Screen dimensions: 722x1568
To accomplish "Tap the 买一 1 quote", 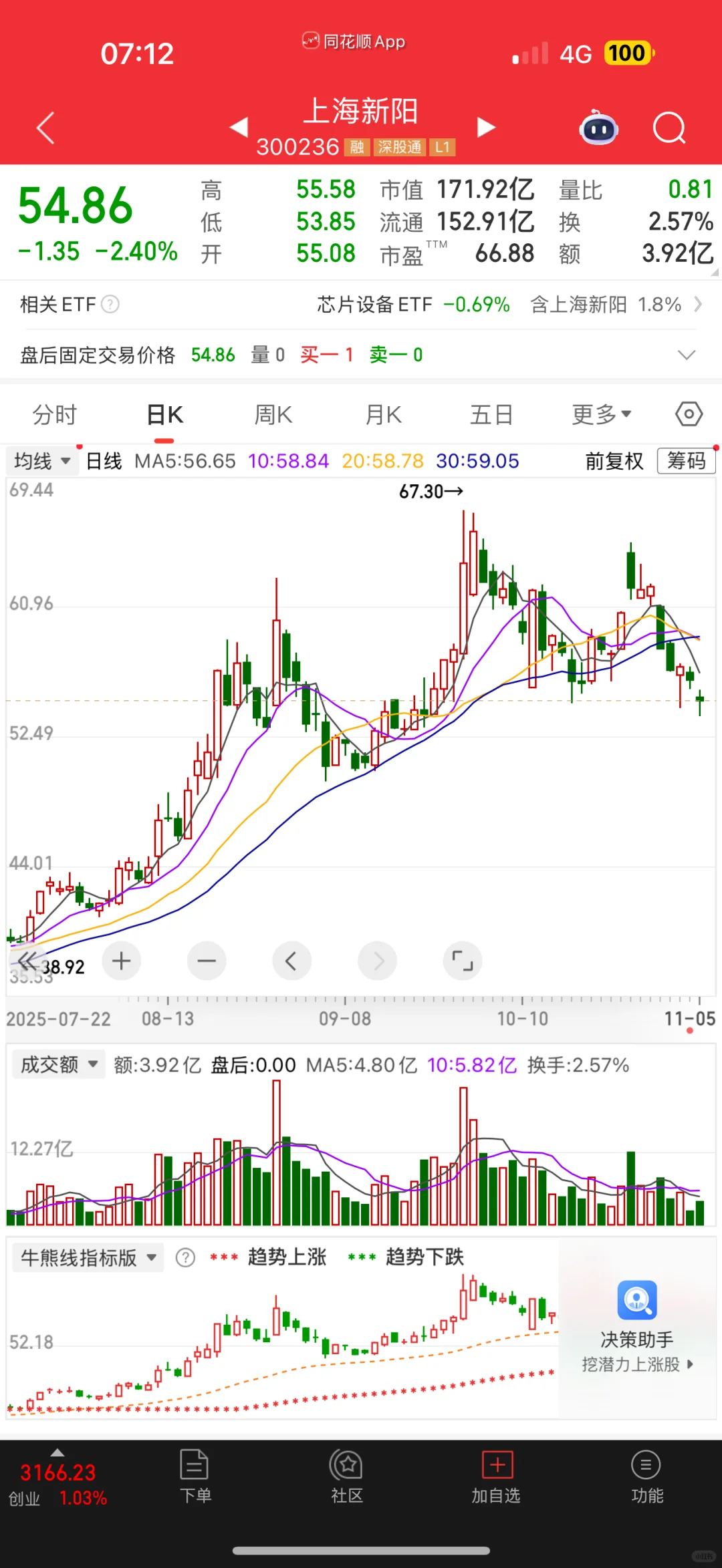I will [x=327, y=355].
